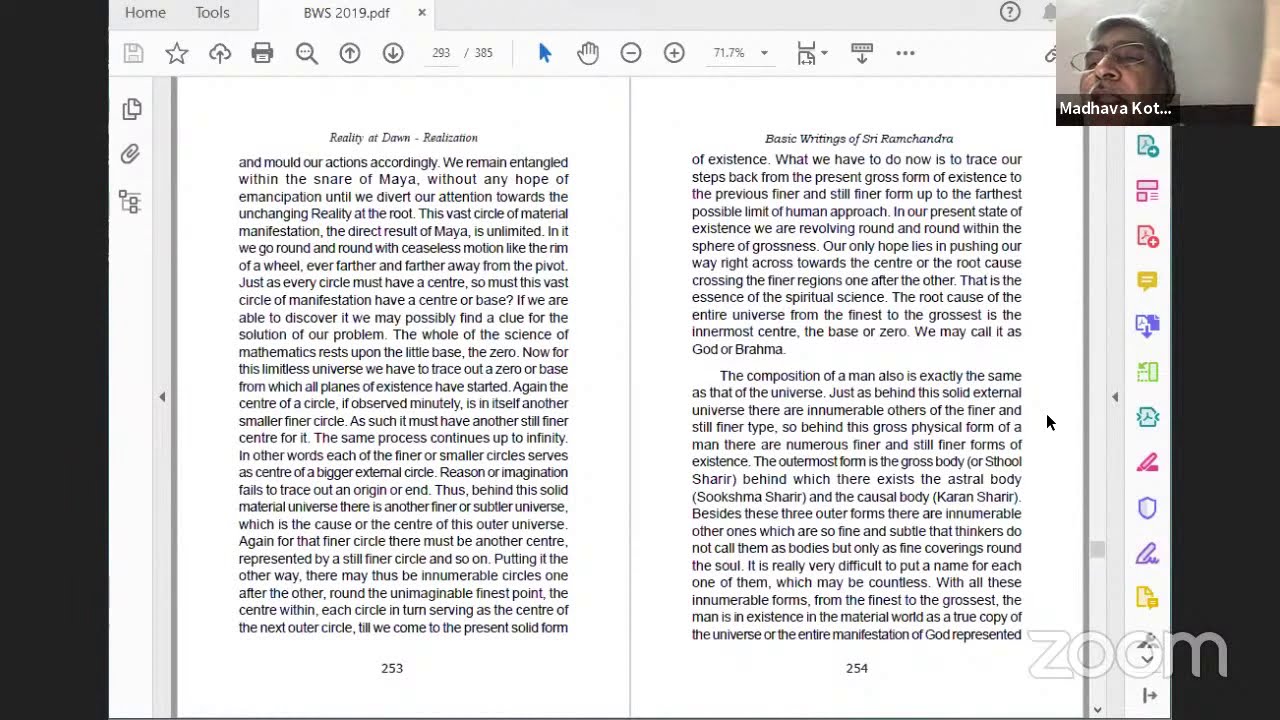Open the pink Redact tool
This screenshot has width=1280, height=720.
click(1147, 462)
